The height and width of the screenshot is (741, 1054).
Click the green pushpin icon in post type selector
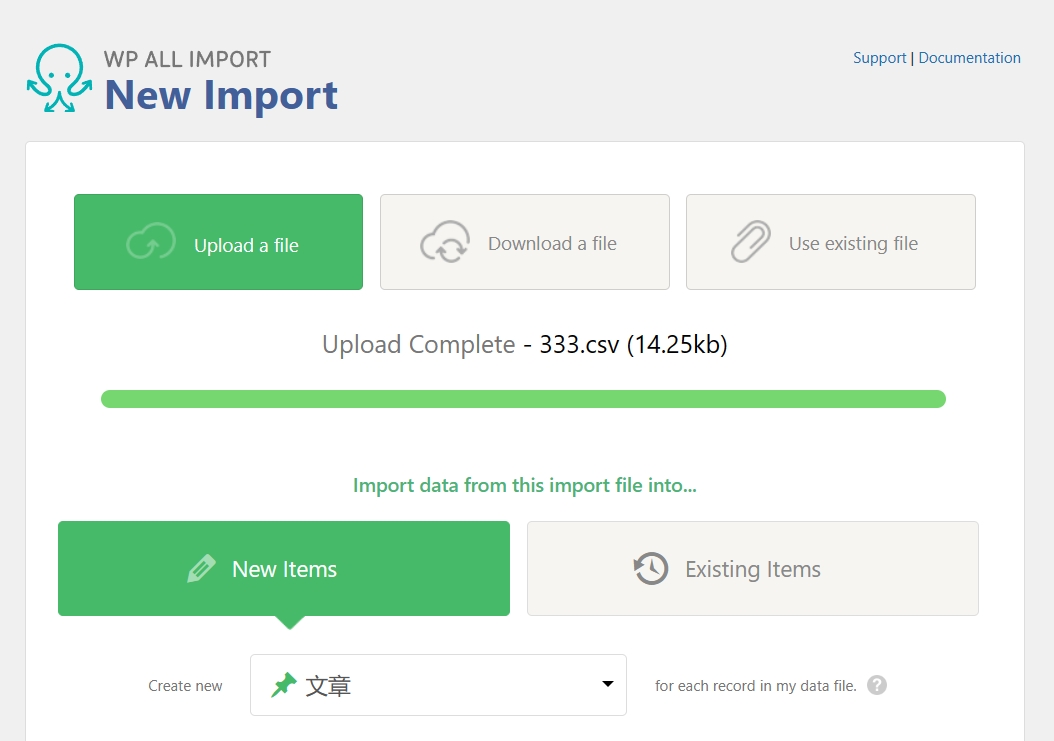pos(284,685)
